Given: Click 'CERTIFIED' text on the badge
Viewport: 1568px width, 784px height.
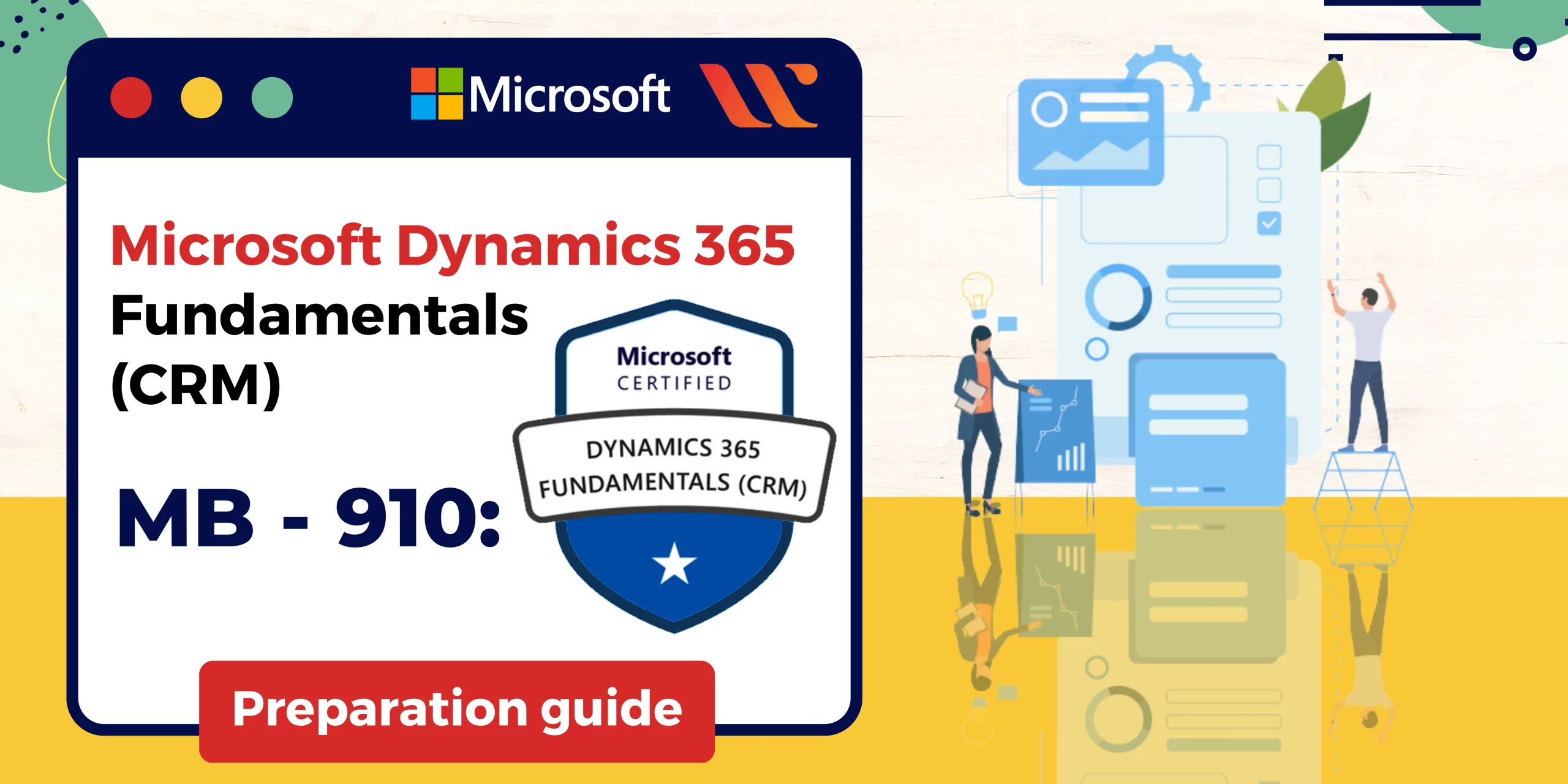Looking at the screenshot, I should click(x=674, y=383).
